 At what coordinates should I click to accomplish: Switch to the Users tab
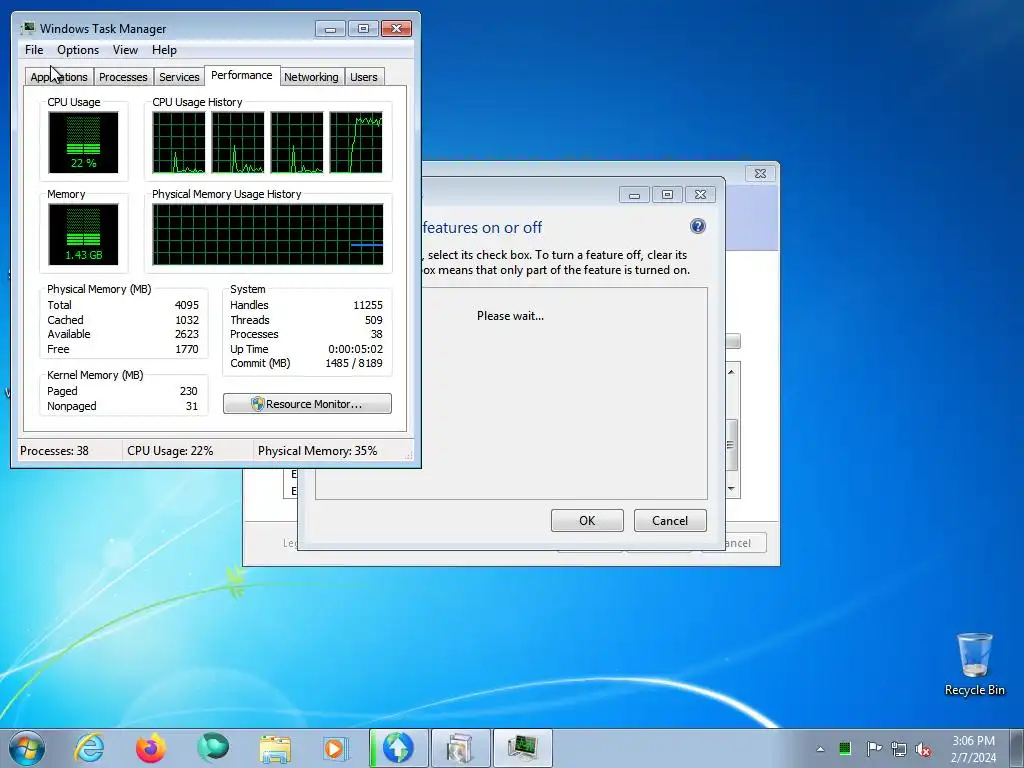point(364,77)
